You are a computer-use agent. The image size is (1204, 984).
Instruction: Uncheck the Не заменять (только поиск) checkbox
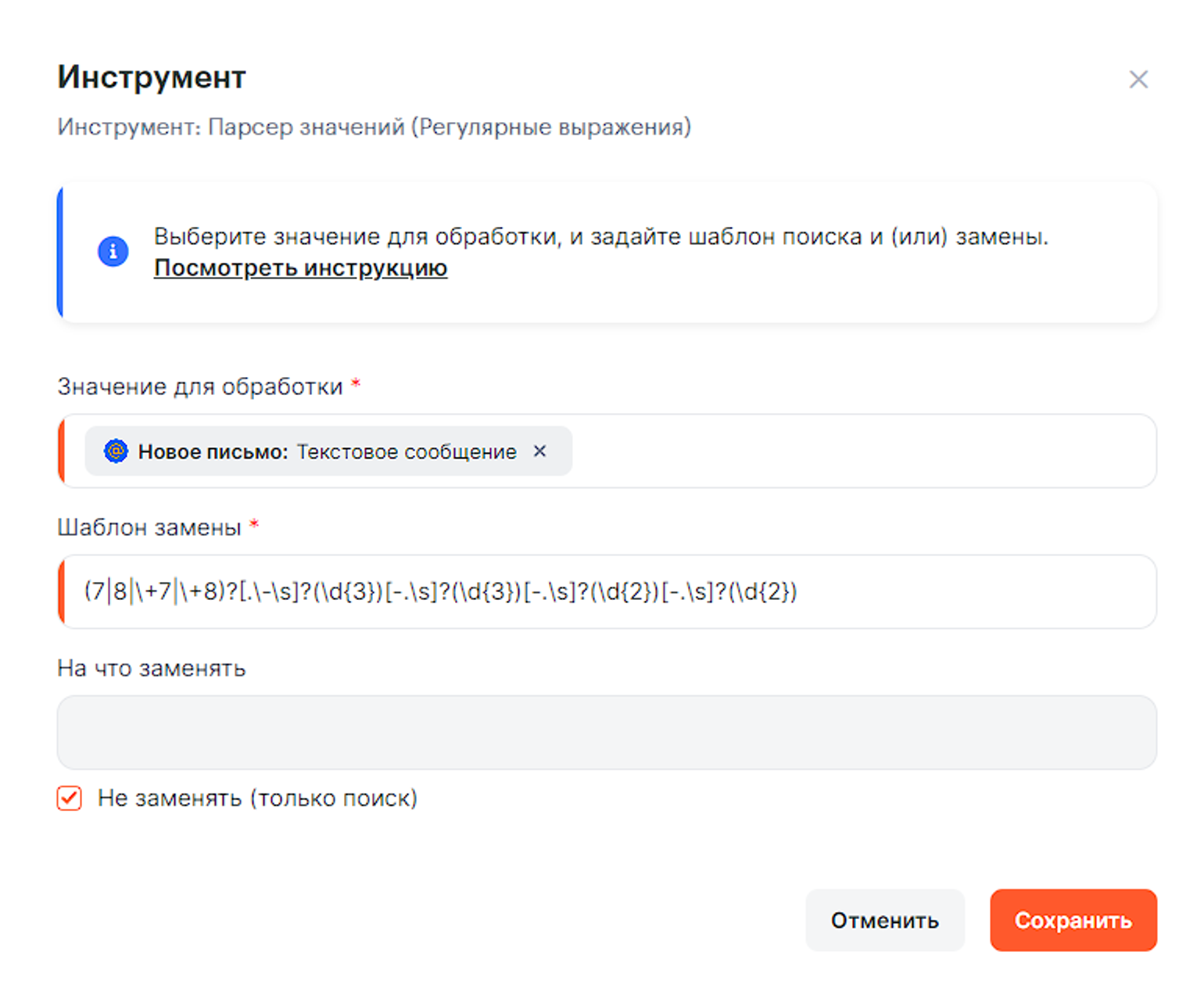pyautogui.click(x=70, y=799)
